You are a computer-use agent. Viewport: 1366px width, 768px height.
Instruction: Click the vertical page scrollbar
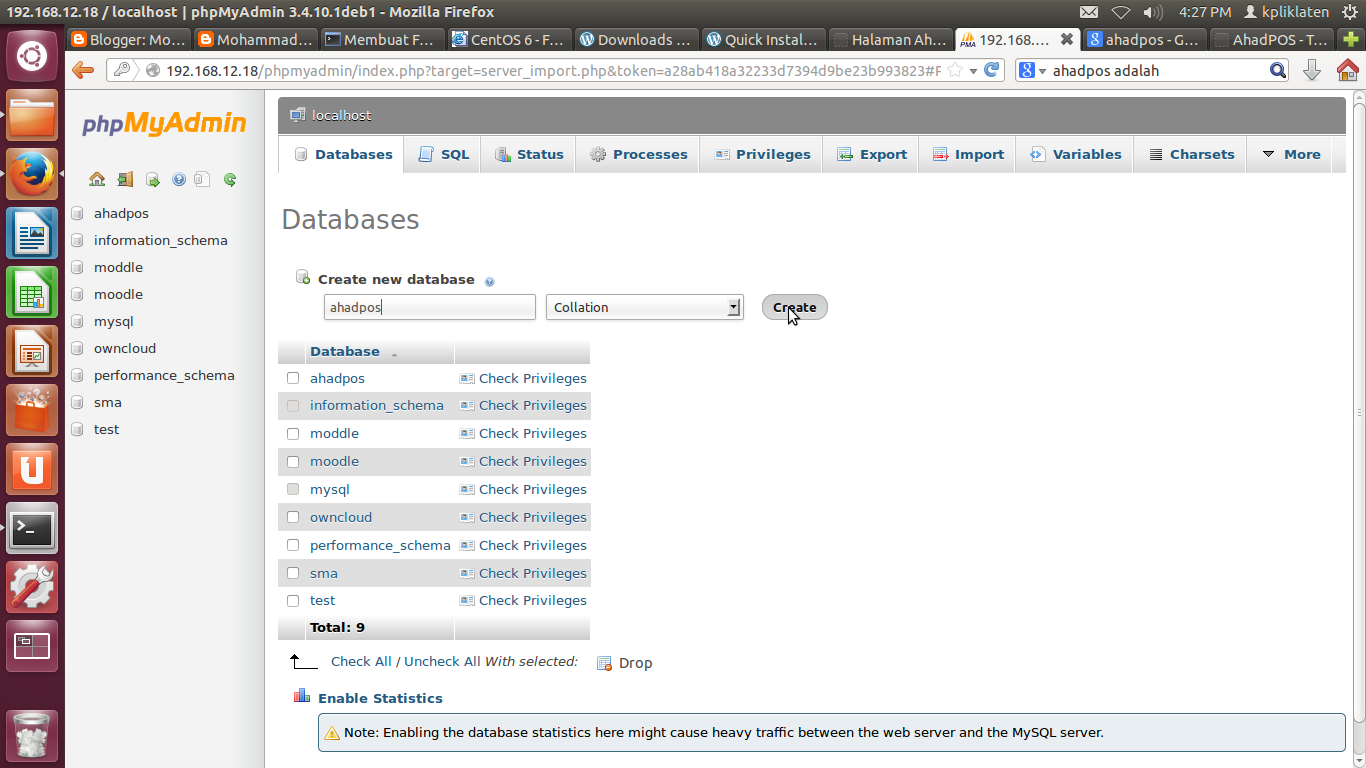coord(1358,412)
